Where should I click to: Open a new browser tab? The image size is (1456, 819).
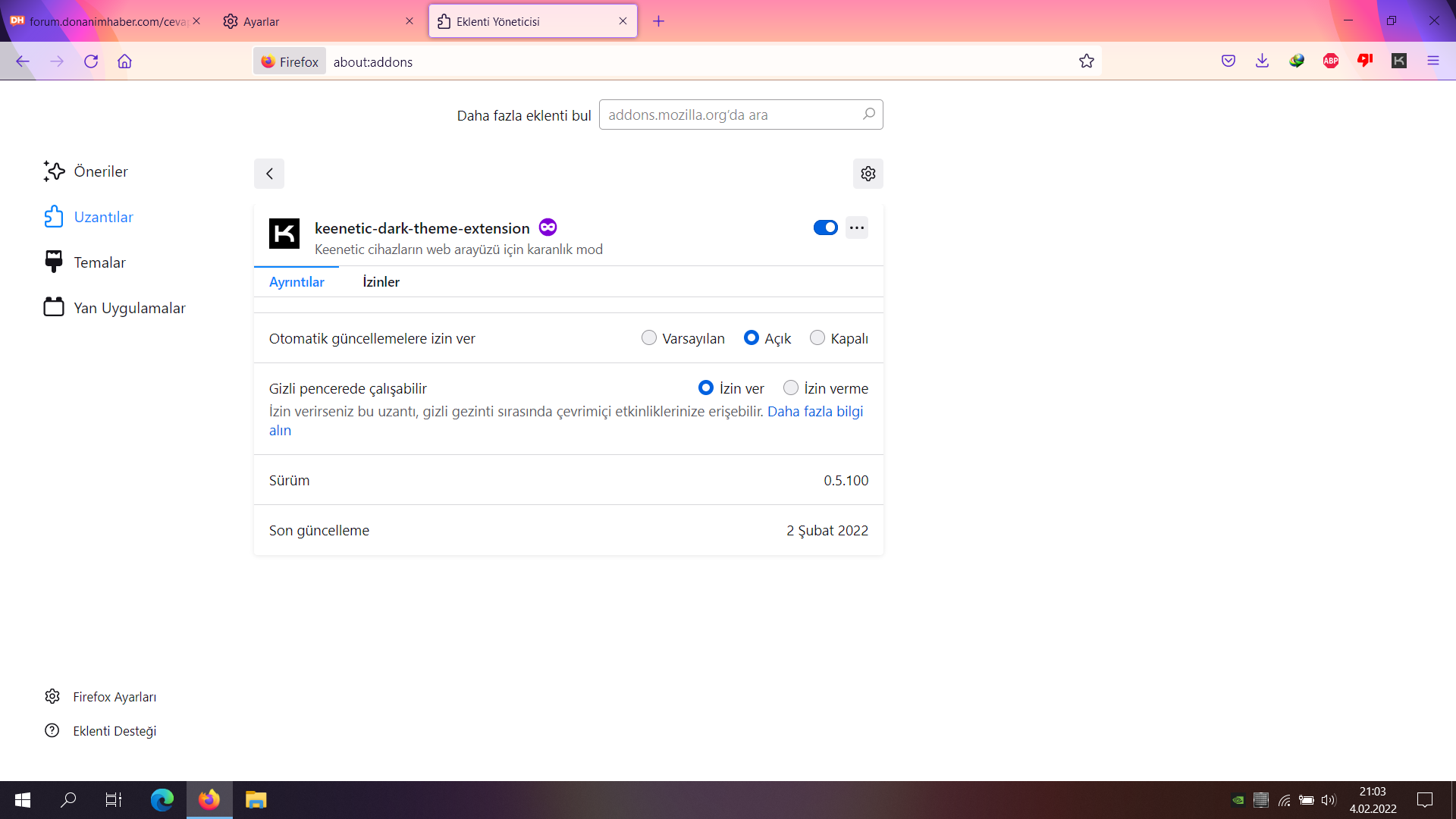[x=658, y=21]
